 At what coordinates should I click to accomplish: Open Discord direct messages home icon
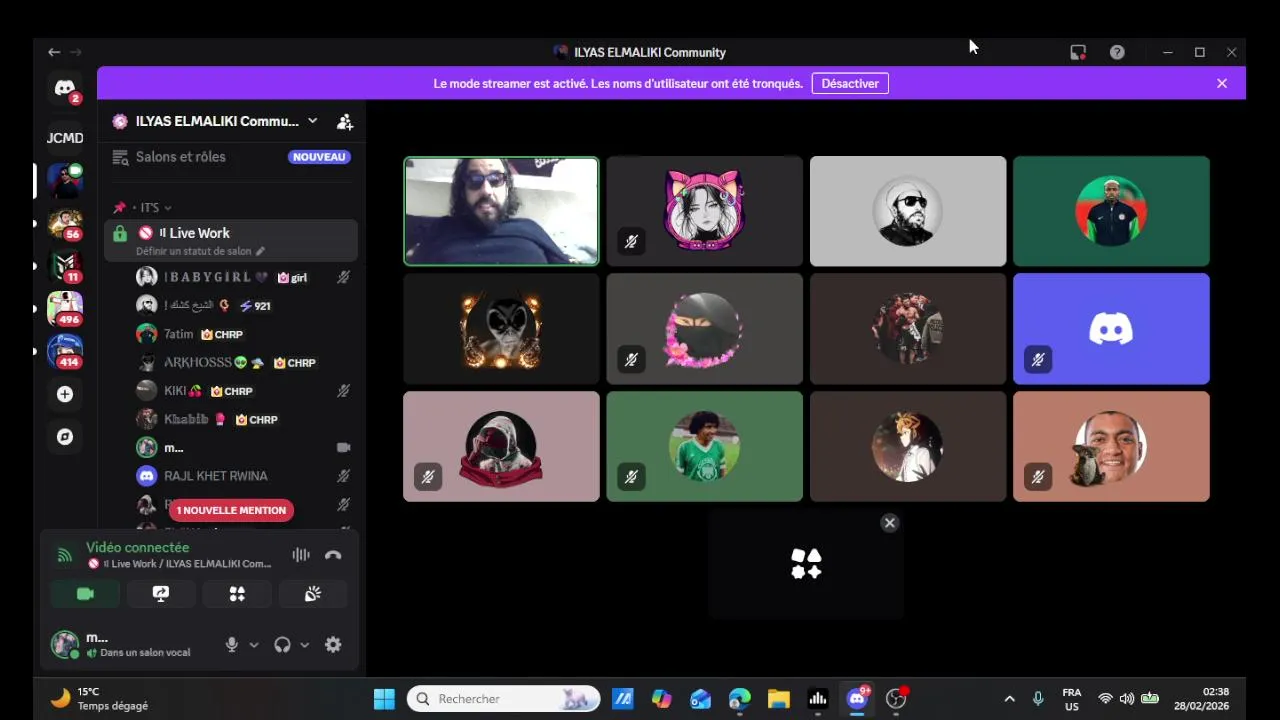pos(65,89)
